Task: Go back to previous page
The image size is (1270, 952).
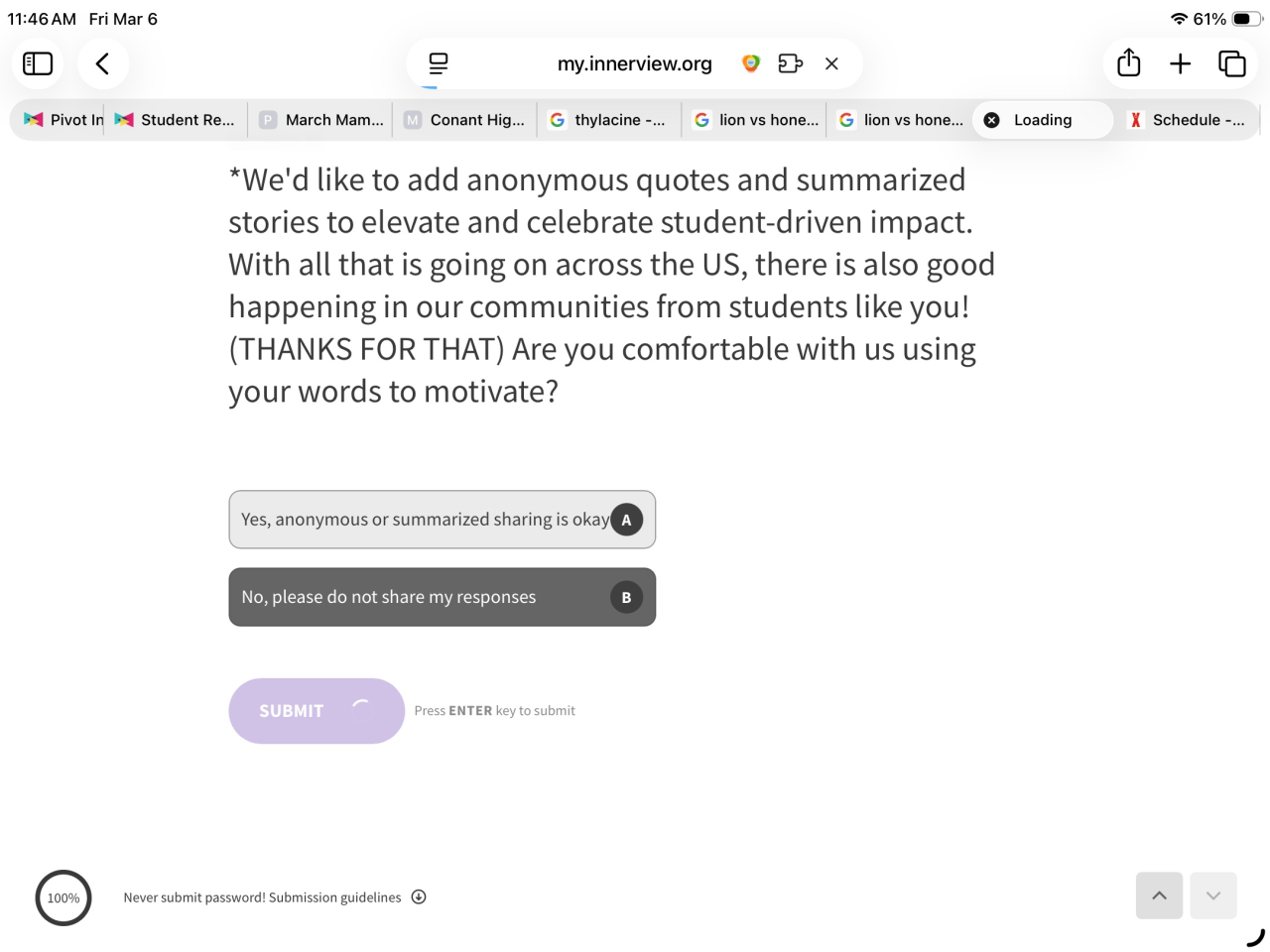Action: click(102, 63)
